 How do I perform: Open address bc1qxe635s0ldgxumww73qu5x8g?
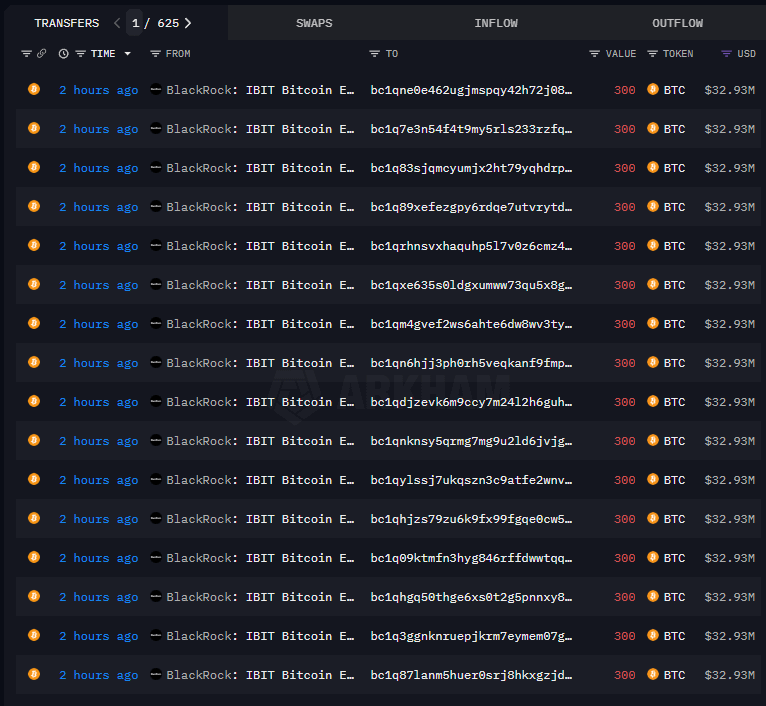click(x=471, y=285)
